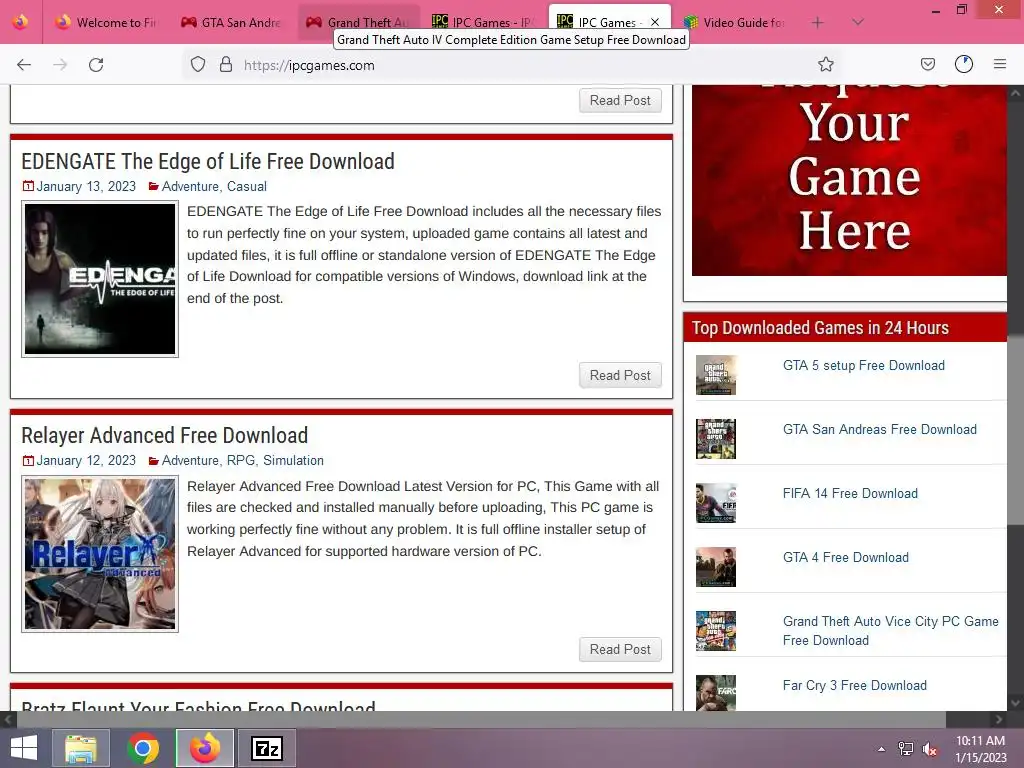Click the Far Cry 3 sidebar thumbnail
This screenshot has width=1024, height=768.
coord(716,693)
